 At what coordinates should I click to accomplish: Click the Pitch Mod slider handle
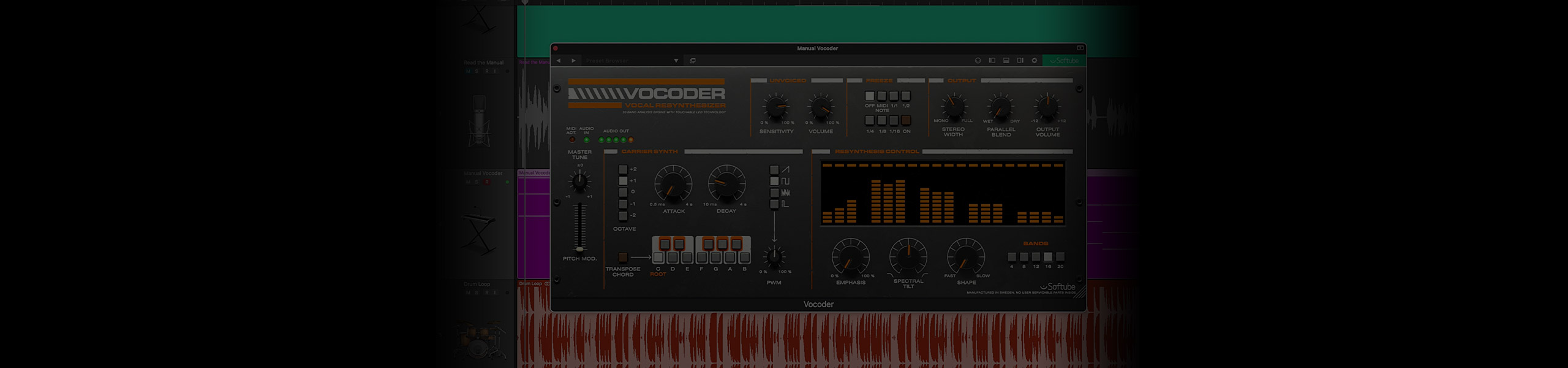tap(579, 248)
